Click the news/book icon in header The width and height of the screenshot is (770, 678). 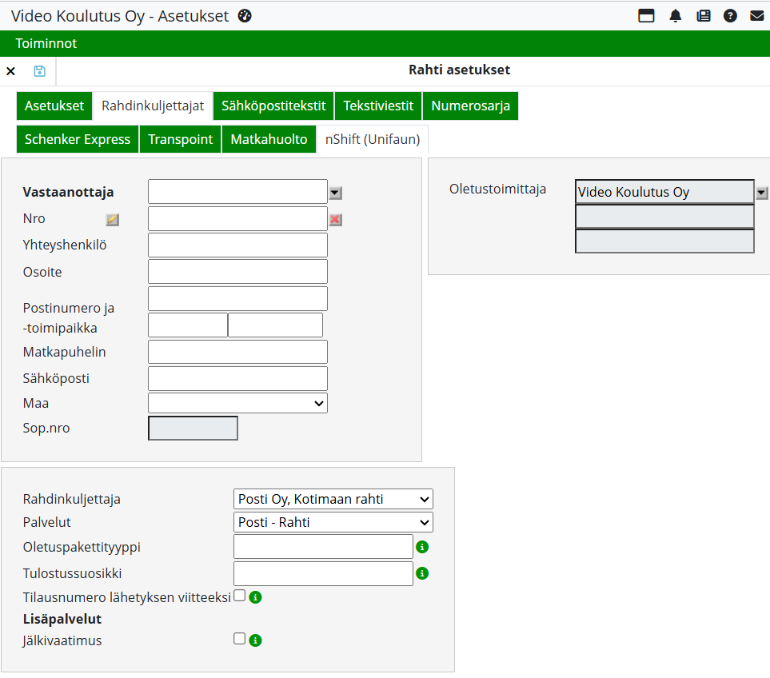tap(703, 16)
